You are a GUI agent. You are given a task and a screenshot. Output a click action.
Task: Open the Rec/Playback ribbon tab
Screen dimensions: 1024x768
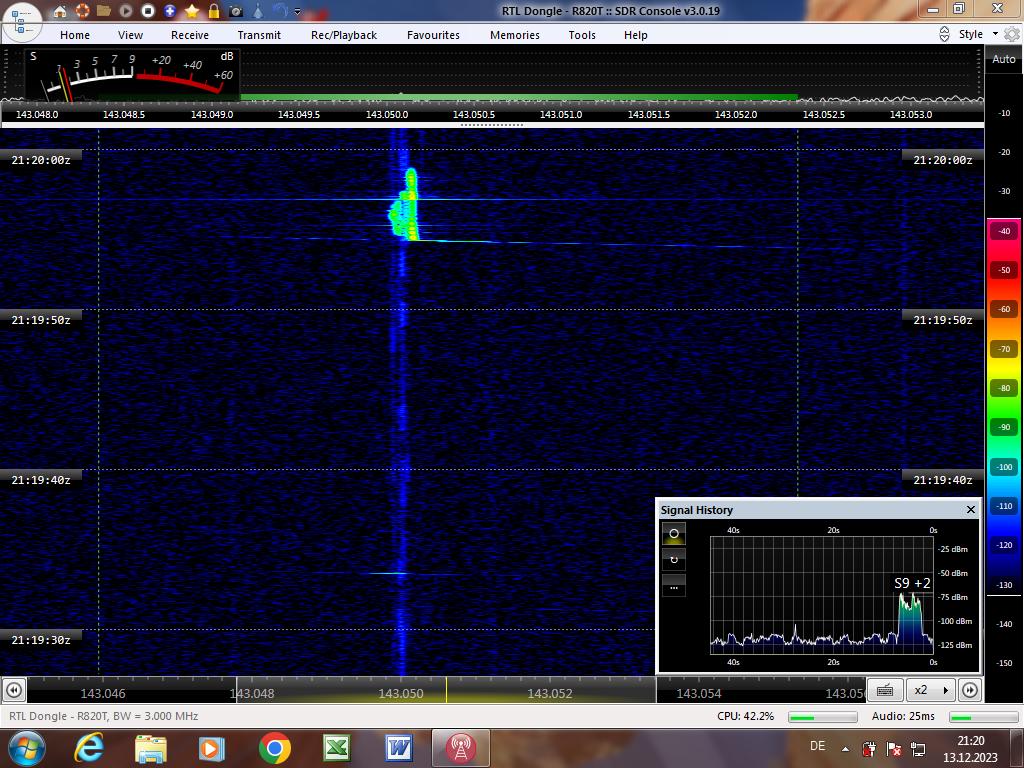[x=344, y=35]
